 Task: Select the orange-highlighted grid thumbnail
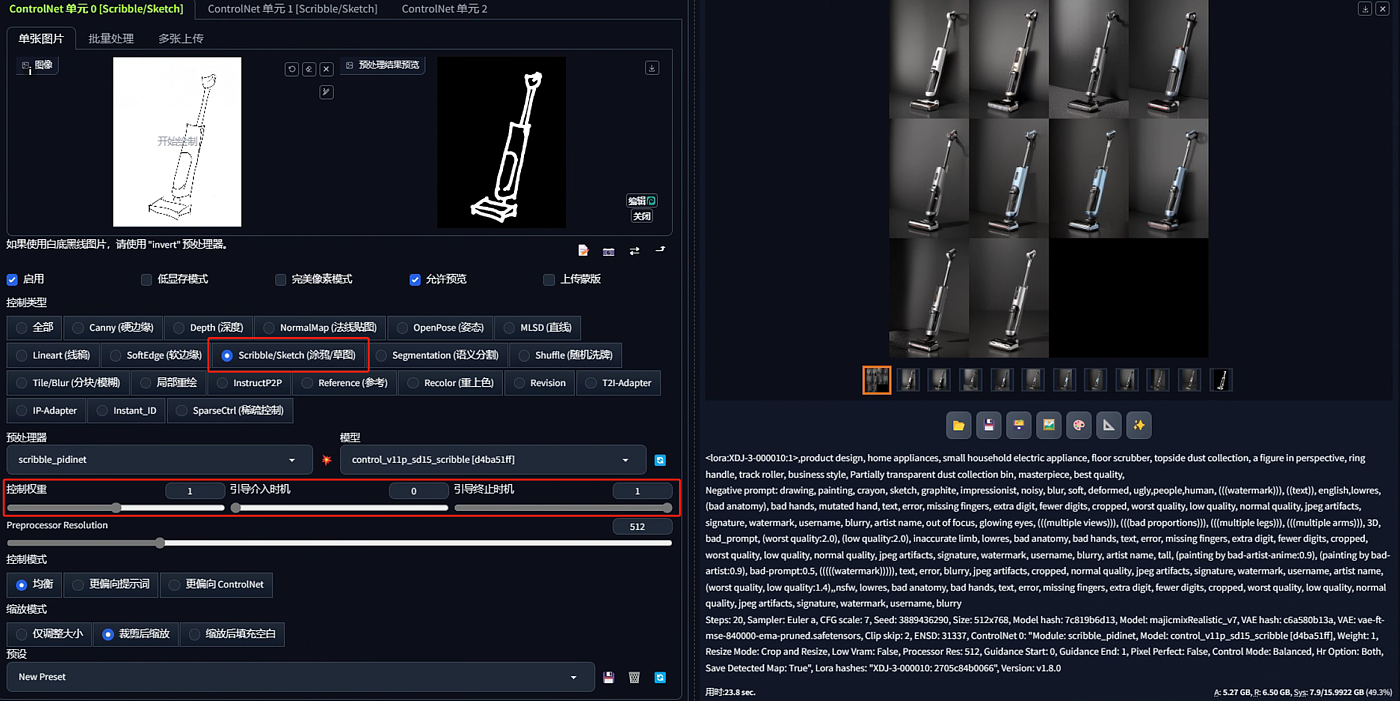pyautogui.click(x=877, y=380)
